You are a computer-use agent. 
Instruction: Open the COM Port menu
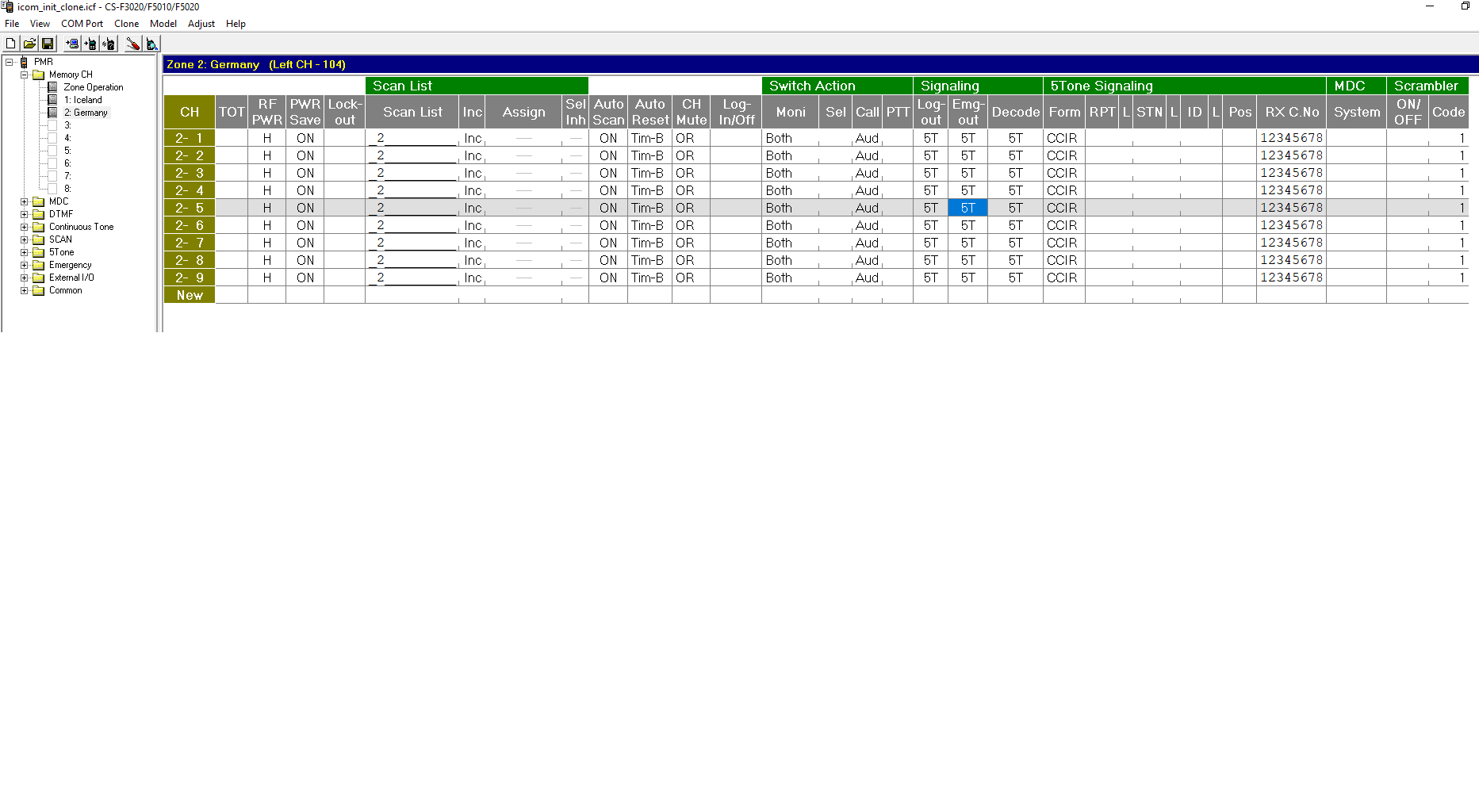82,24
